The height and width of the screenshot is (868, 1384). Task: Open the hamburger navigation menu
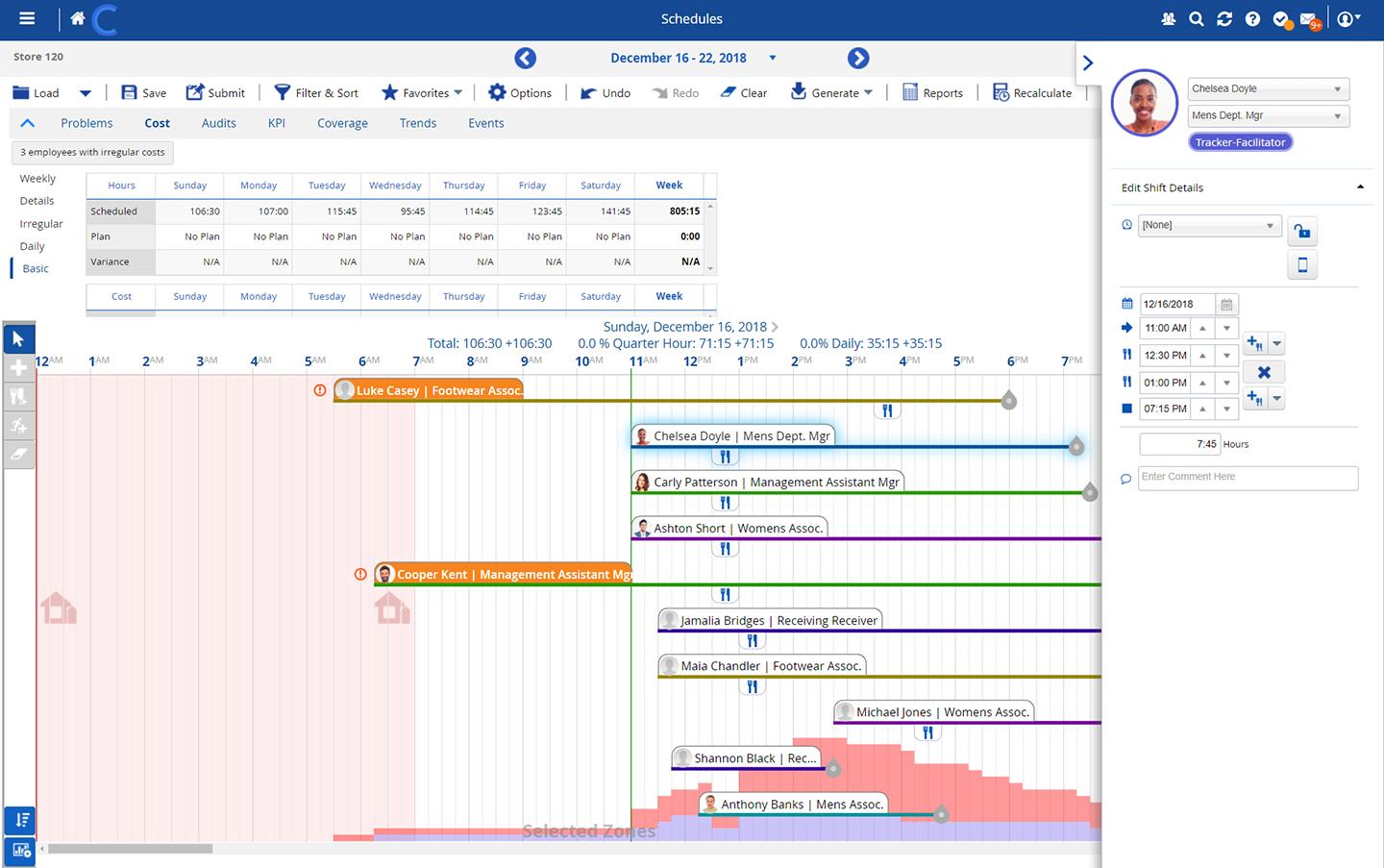[x=27, y=18]
